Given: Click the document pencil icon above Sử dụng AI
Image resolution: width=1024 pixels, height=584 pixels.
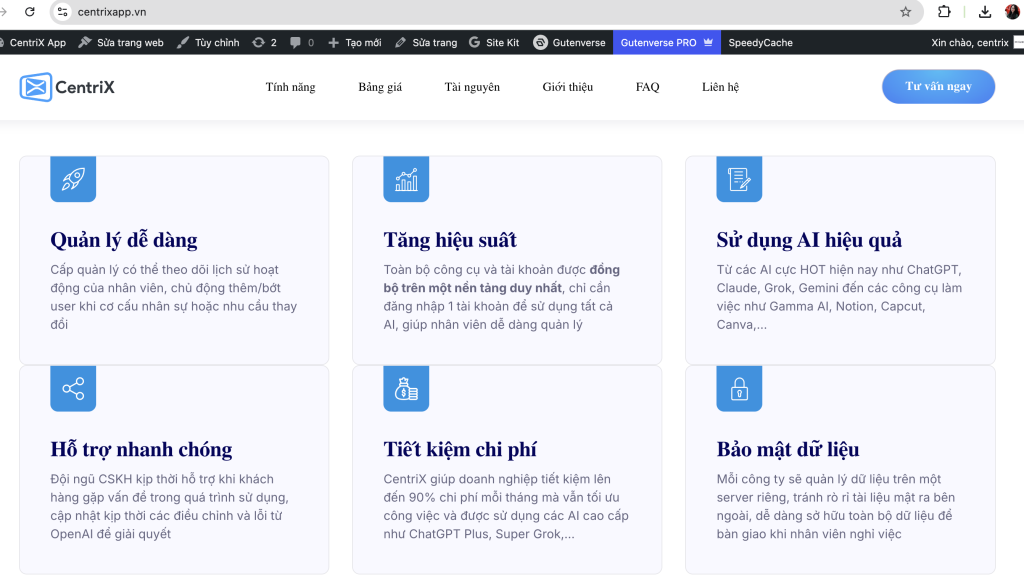Looking at the screenshot, I should (739, 180).
